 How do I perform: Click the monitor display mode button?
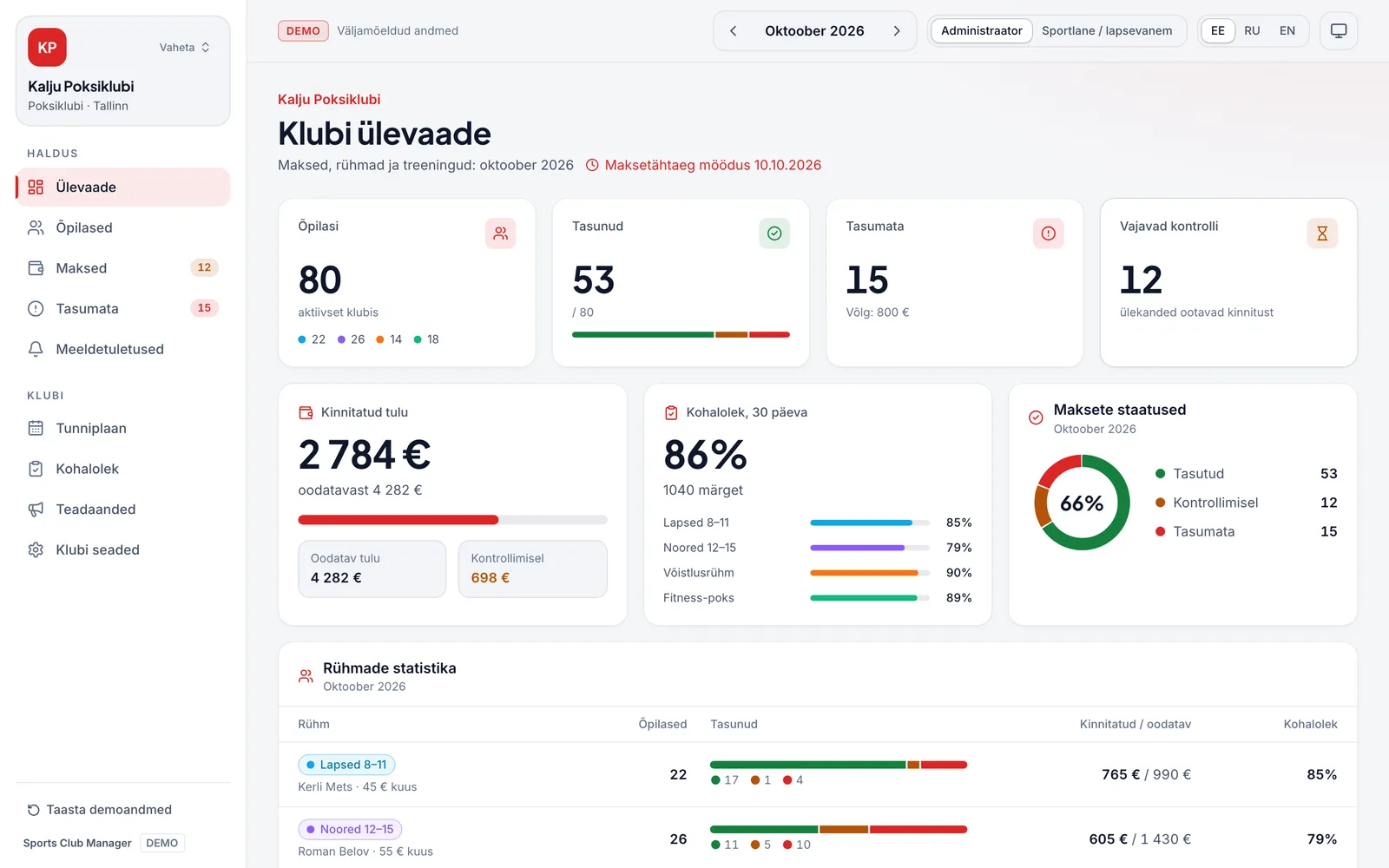(1339, 31)
